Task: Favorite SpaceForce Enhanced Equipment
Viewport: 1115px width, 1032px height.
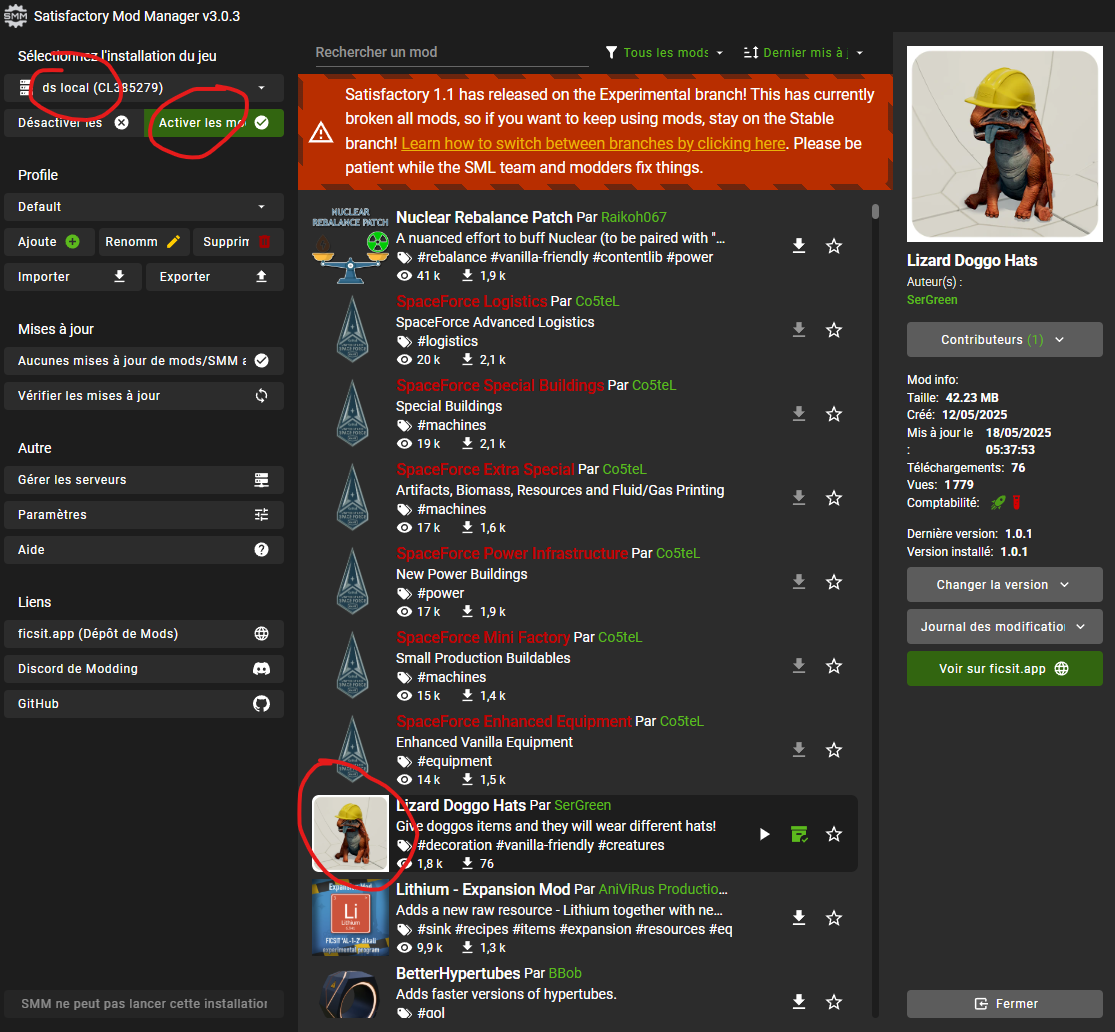Action: coord(833,750)
